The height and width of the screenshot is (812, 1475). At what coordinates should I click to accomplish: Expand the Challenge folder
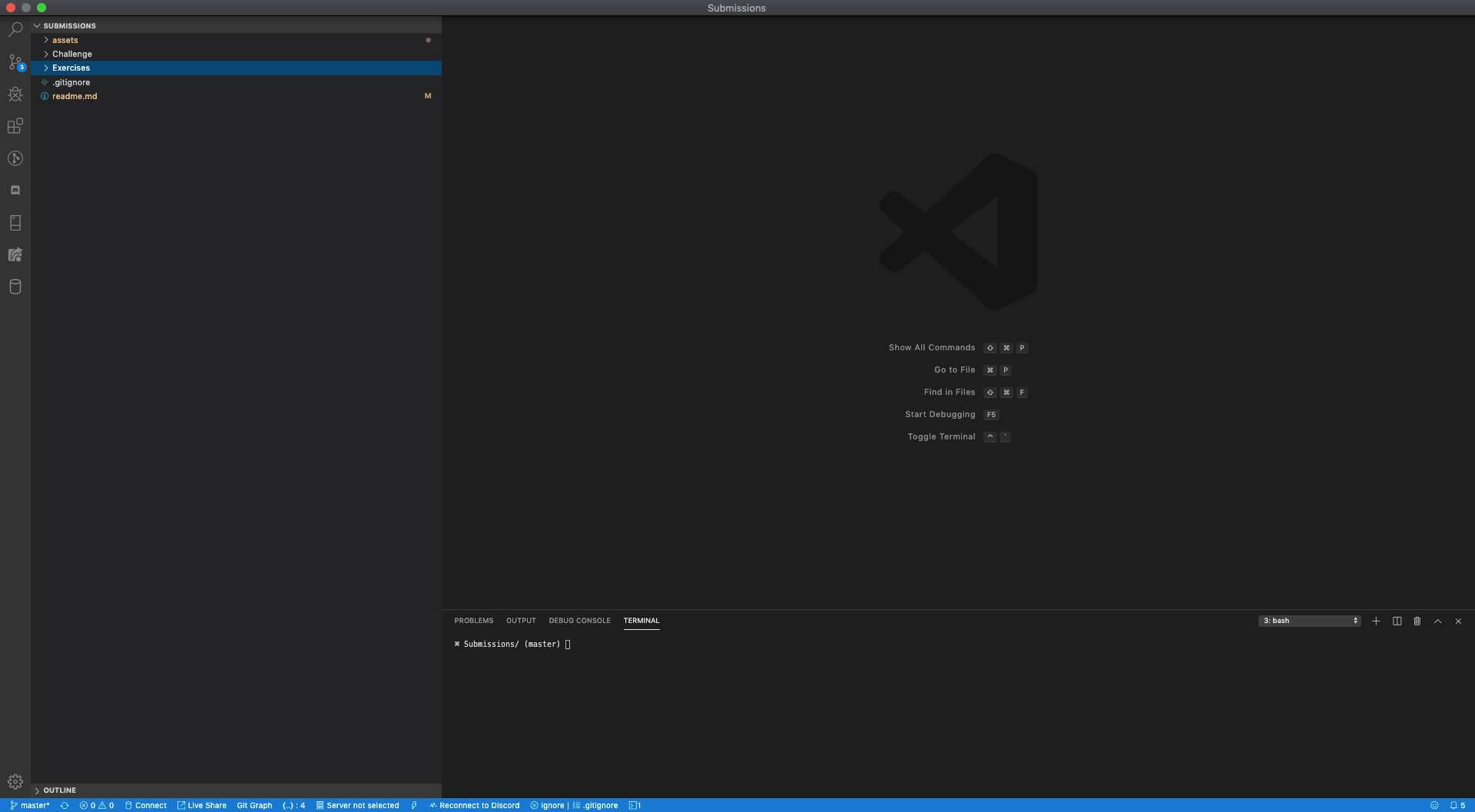tap(236, 54)
